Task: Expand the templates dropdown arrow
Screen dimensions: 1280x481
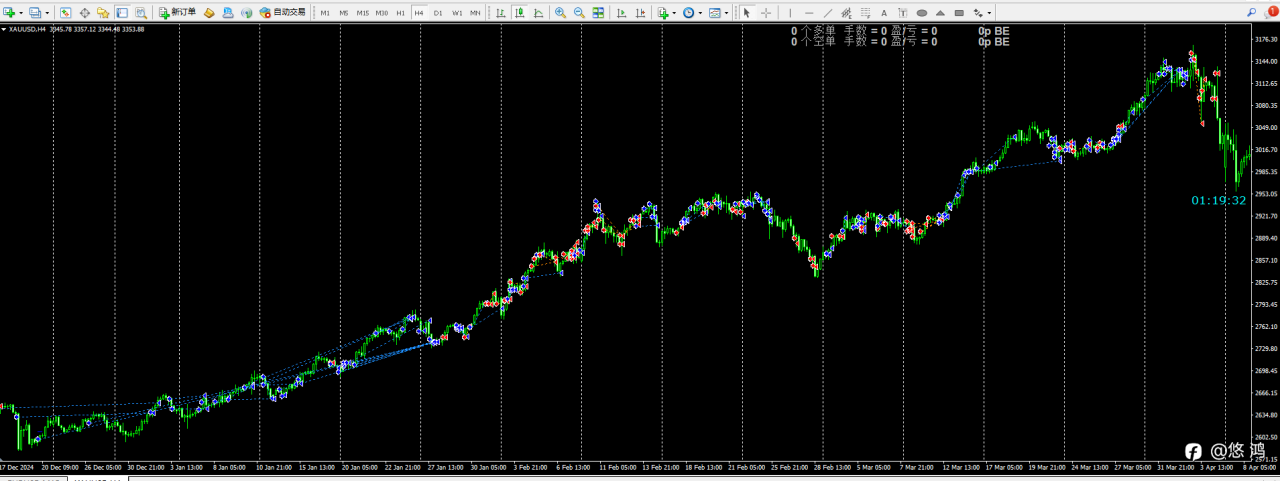Action: [x=727, y=13]
